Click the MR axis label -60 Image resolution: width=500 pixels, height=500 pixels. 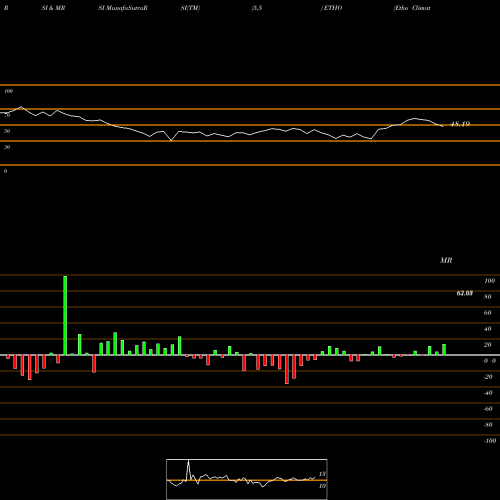pos(488,409)
